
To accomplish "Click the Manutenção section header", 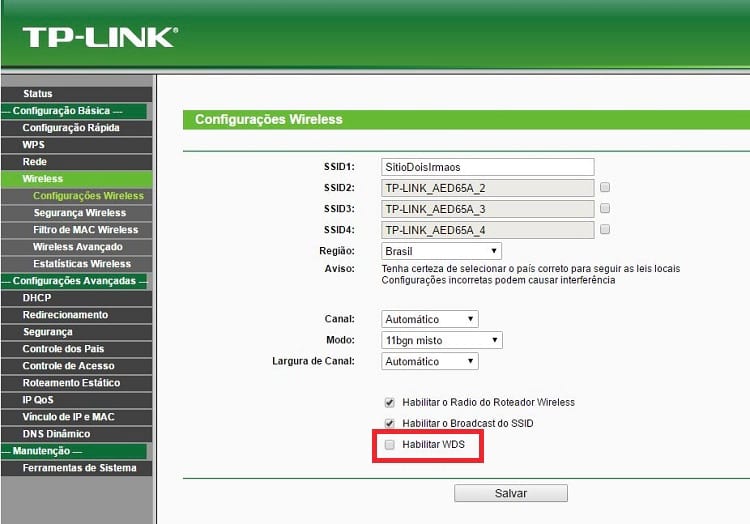I will [75, 451].
